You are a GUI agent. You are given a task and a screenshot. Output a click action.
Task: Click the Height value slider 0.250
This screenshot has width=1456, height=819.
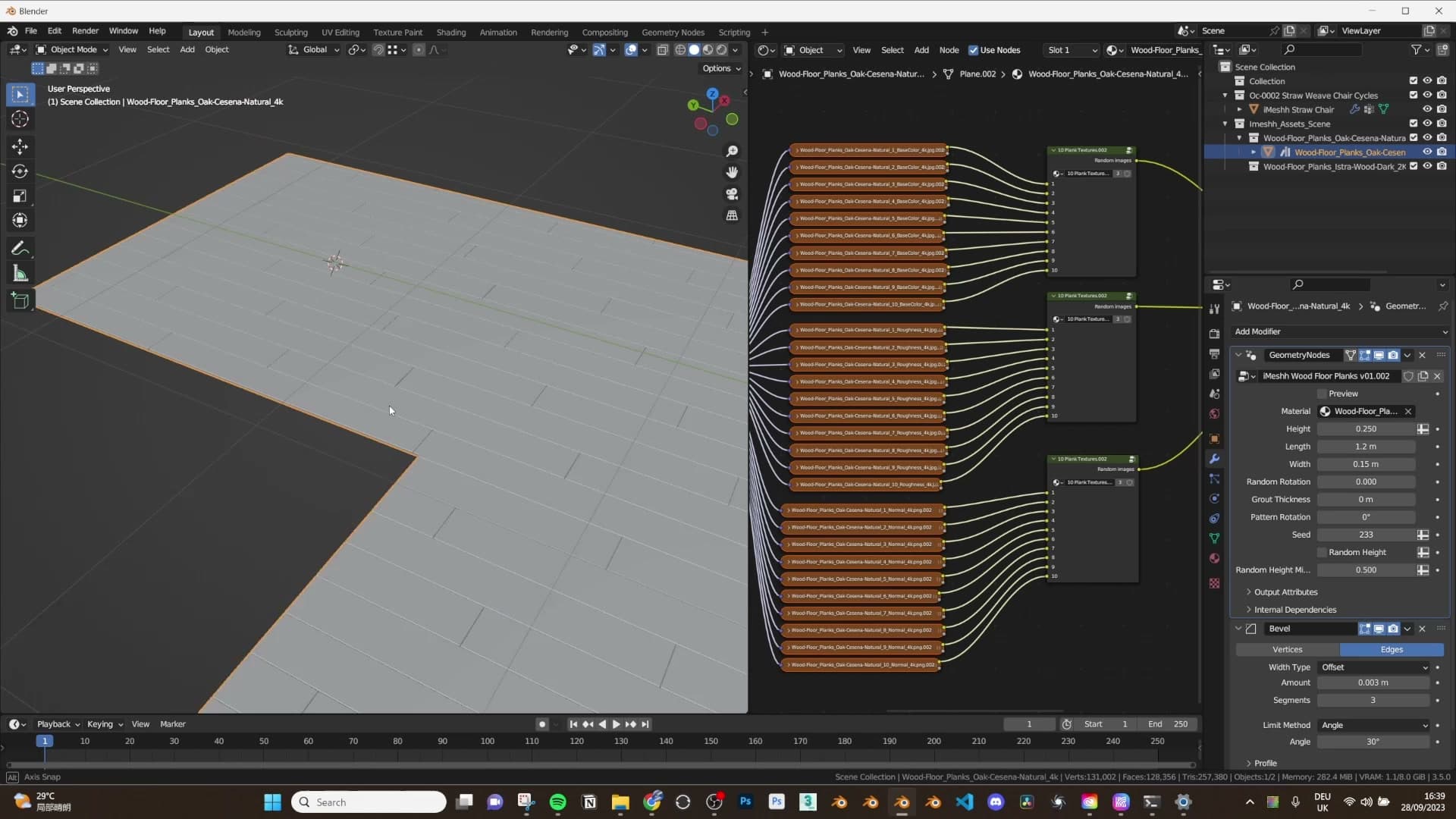pos(1366,429)
